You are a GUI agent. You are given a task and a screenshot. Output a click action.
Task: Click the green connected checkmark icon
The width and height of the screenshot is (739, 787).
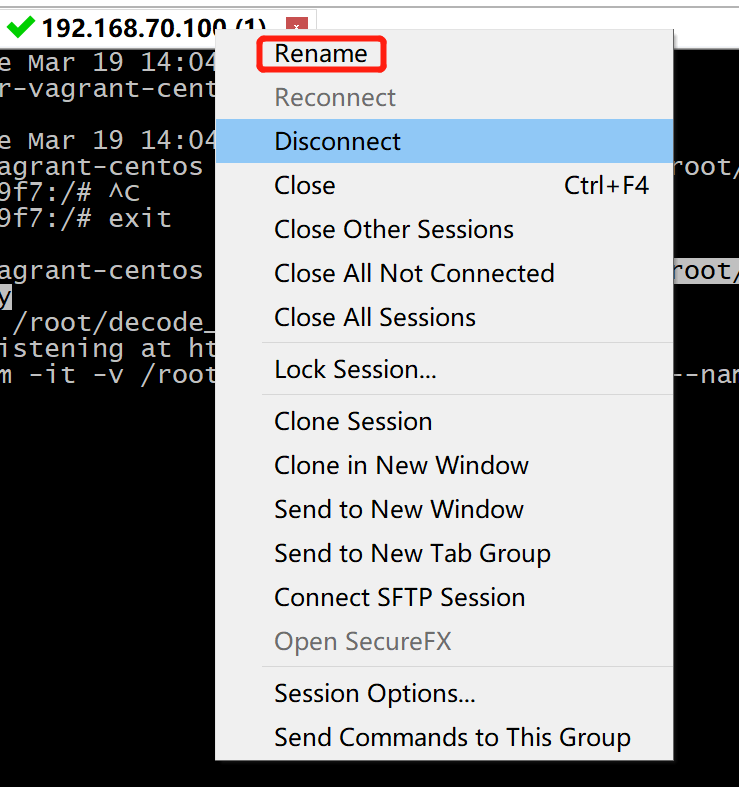(20, 28)
